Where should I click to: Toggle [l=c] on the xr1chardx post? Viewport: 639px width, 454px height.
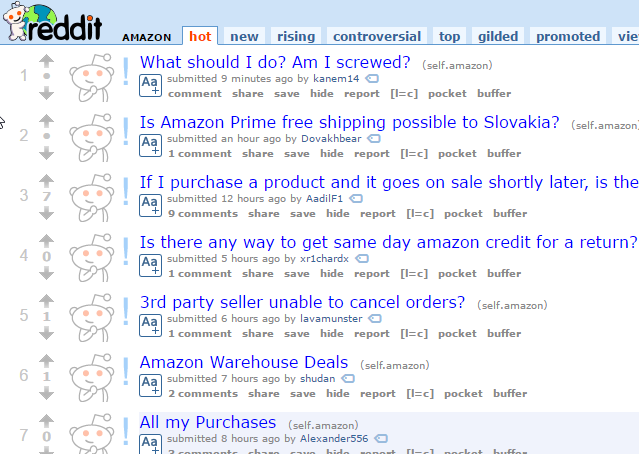point(414,274)
